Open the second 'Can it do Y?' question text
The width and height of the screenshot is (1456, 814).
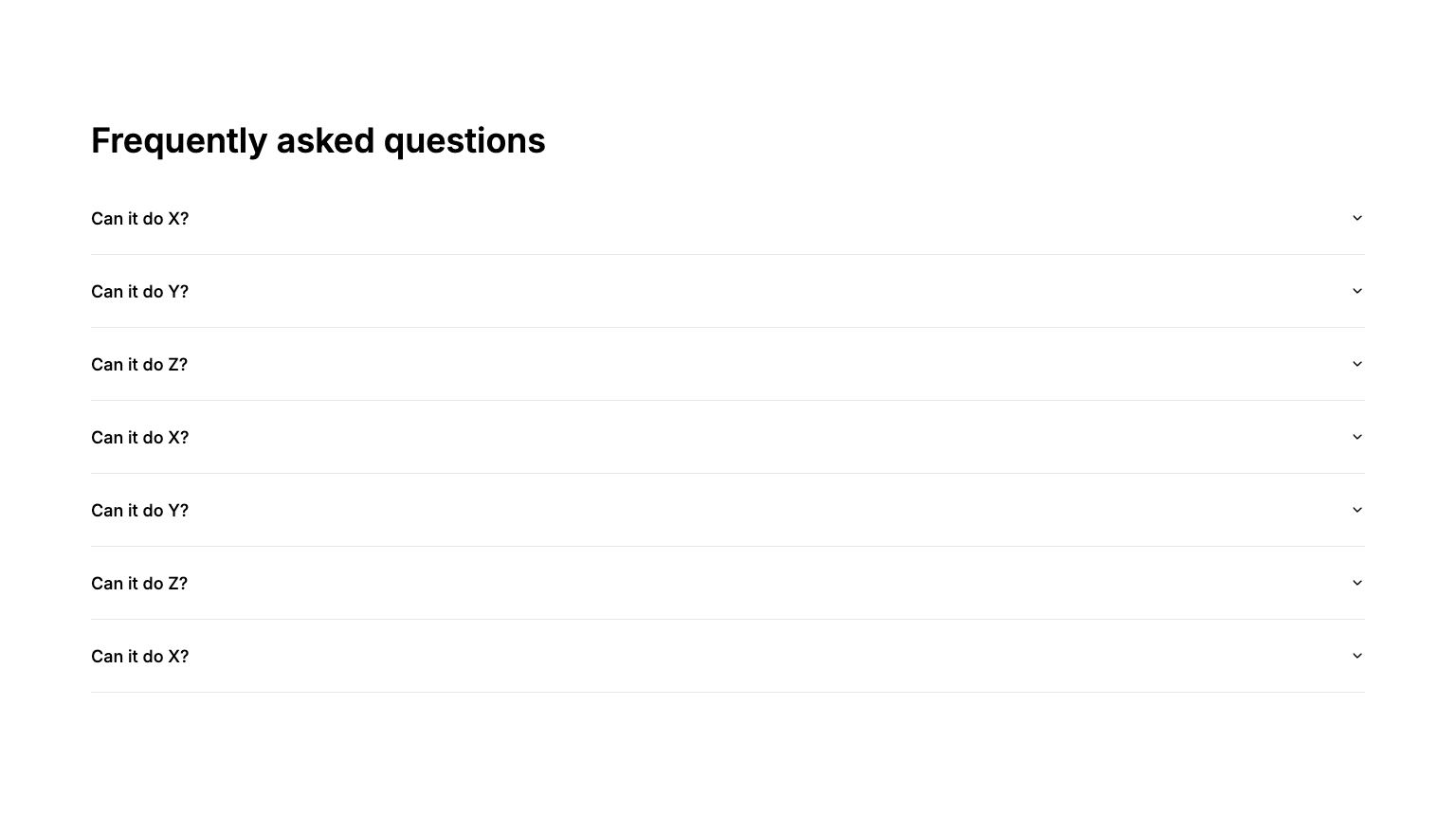coord(140,511)
